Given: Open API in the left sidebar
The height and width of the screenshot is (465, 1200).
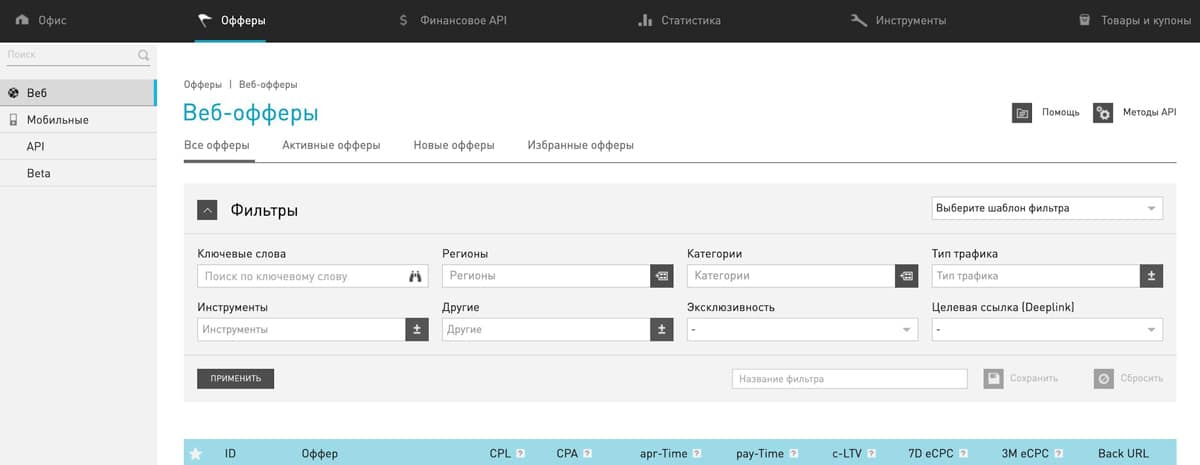Looking at the screenshot, I should (78, 147).
